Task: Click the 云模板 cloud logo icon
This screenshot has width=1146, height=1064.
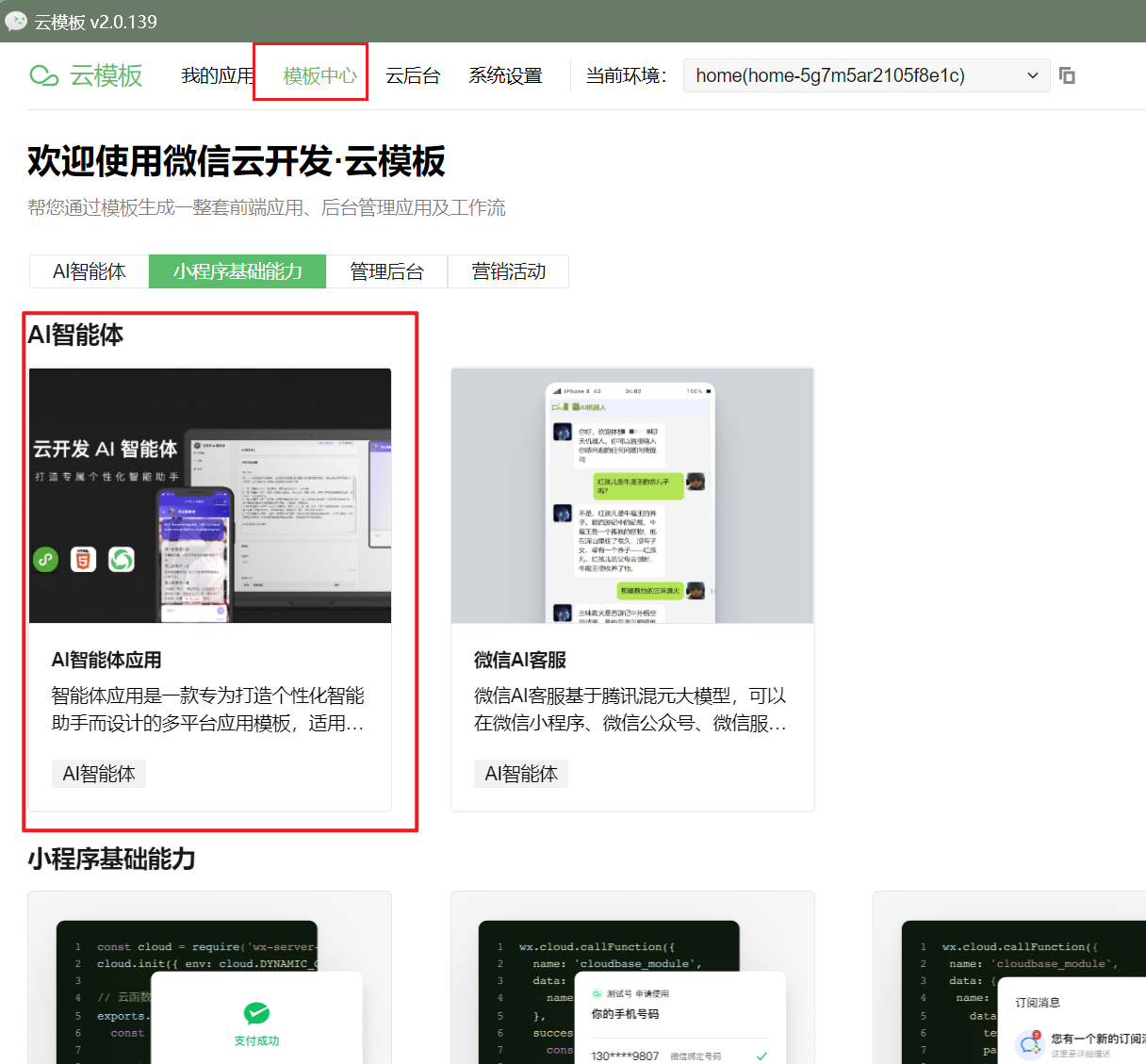Action: tap(44, 75)
